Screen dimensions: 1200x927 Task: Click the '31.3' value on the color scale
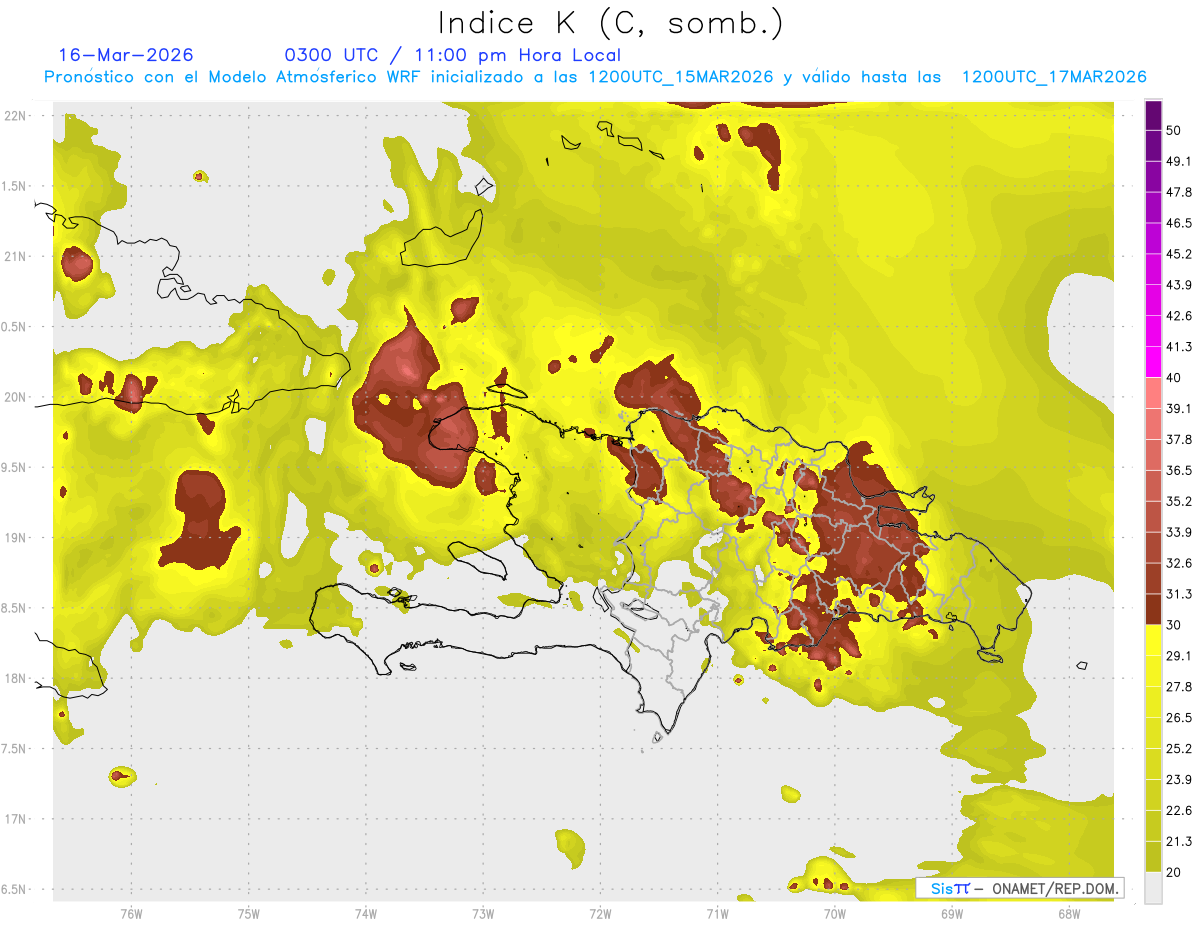pos(1179,594)
